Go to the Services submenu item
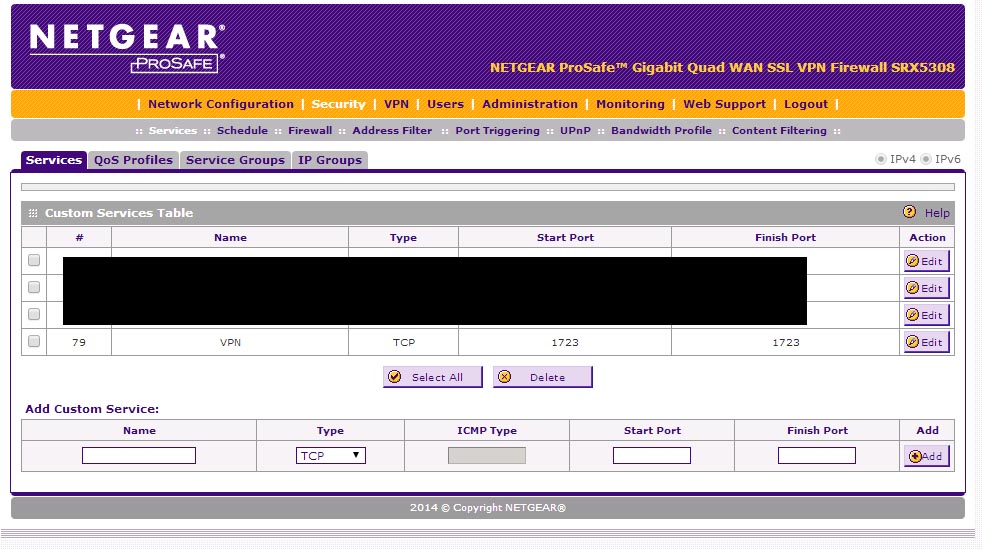 (173, 130)
